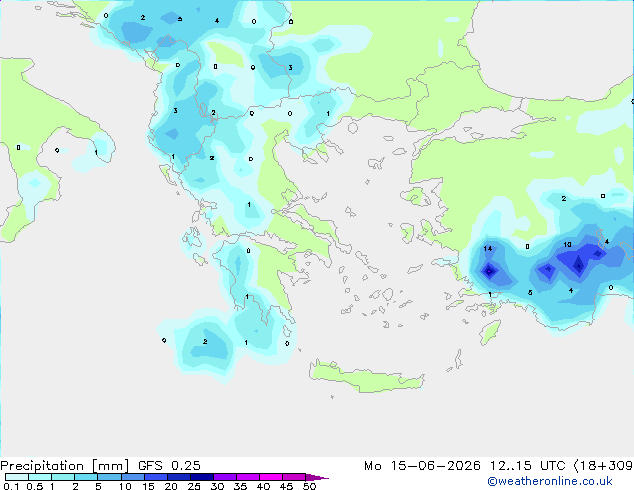
Task: Click the 20–25 mm legend swatch
Action: [x=178, y=477]
